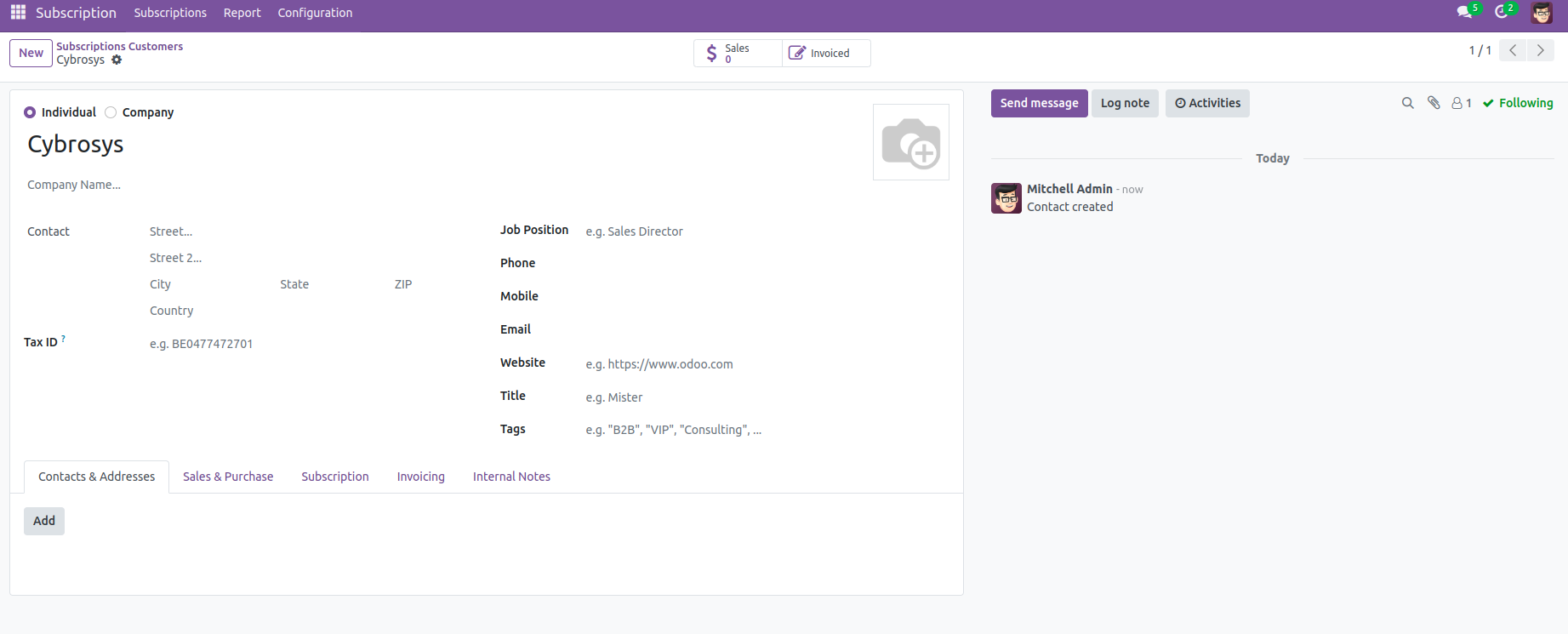
Task: Click Mitchell Admin avatar in chatter
Action: coord(1006,198)
